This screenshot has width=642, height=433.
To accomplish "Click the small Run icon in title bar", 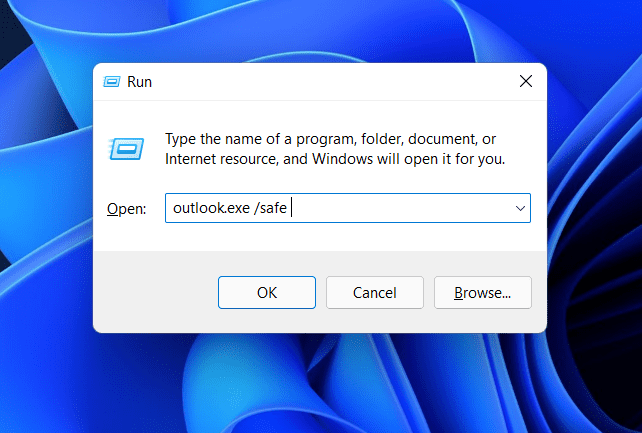I will coord(111,82).
